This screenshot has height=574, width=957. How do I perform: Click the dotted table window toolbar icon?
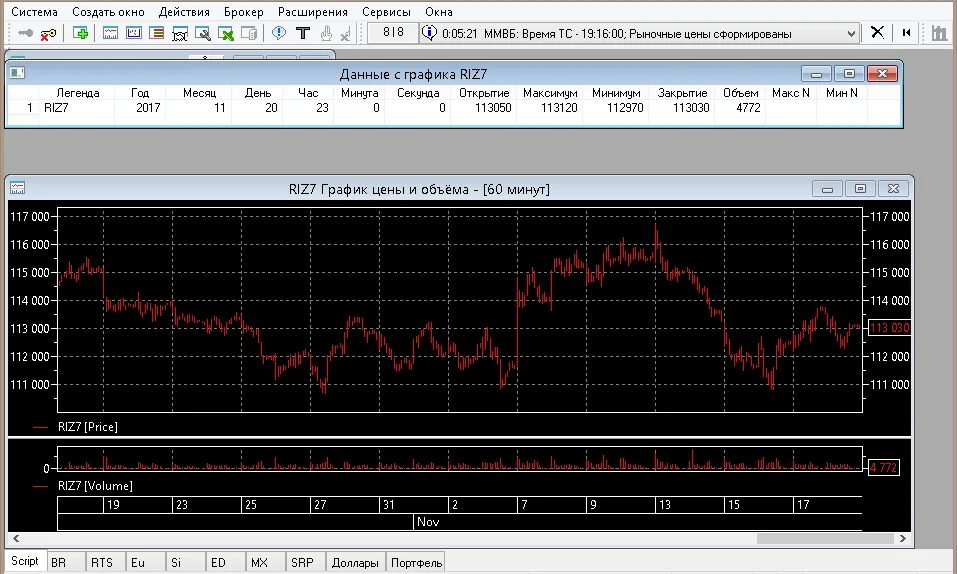(x=134, y=33)
